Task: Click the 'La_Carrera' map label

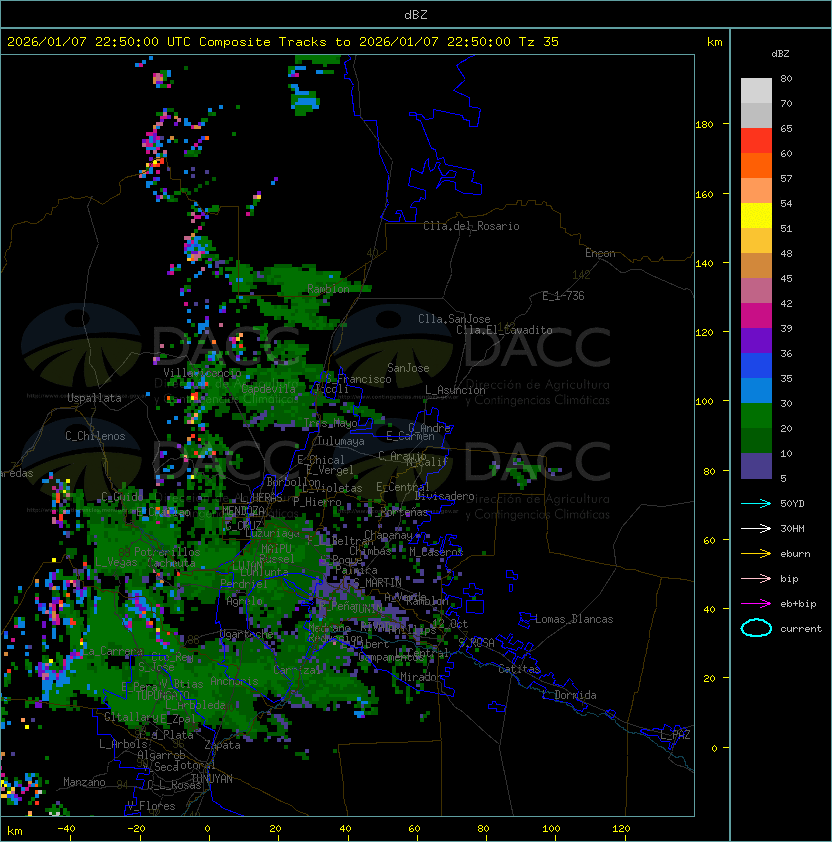Action: (x=113, y=651)
